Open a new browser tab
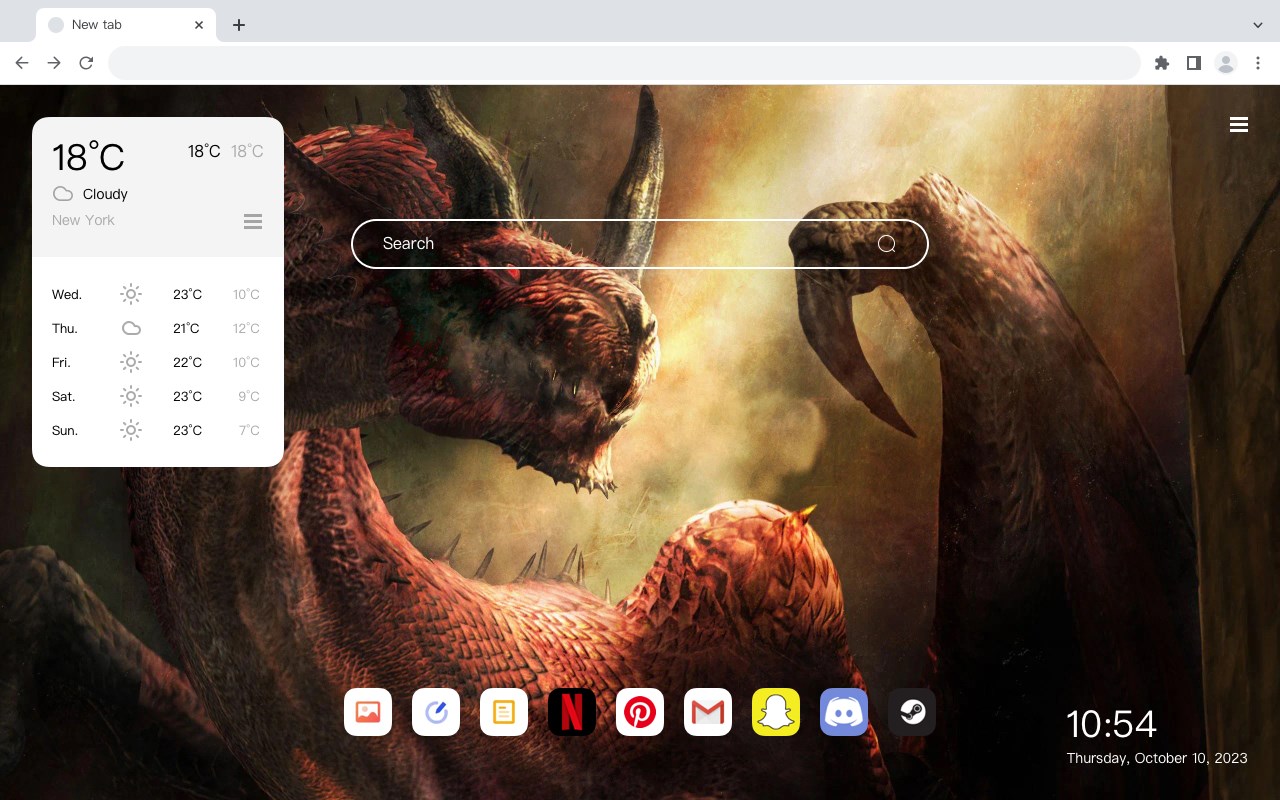Viewport: 1280px width, 800px height. tap(238, 25)
